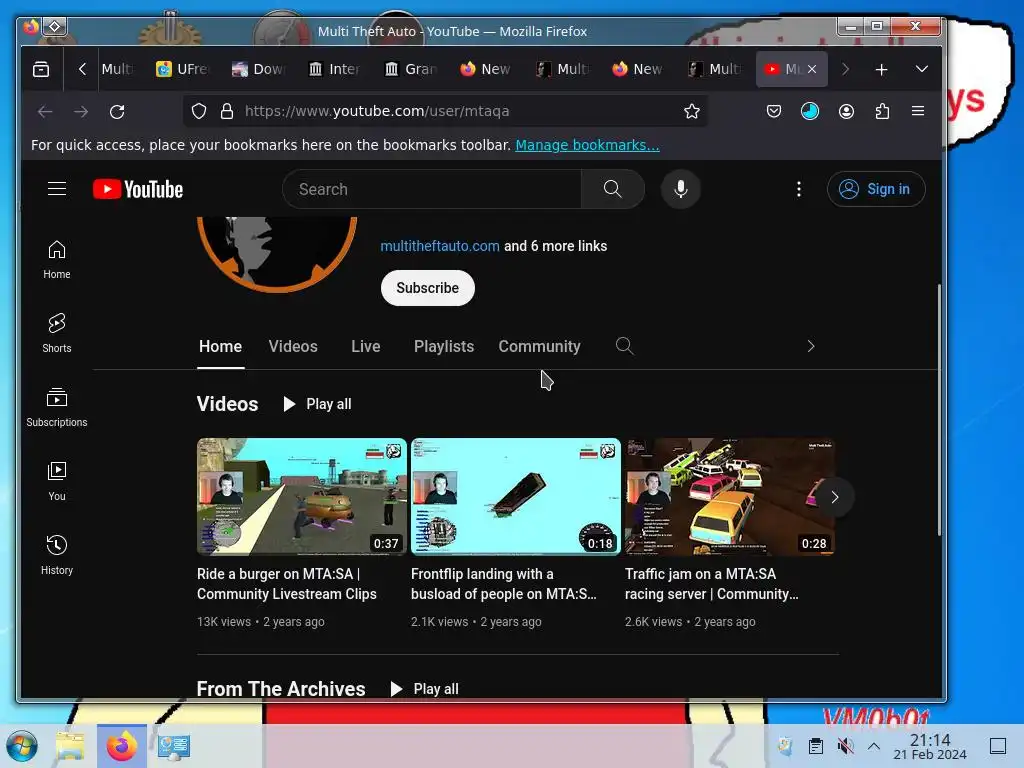Click the YouTube logo
The image size is (1024, 768).
138,189
